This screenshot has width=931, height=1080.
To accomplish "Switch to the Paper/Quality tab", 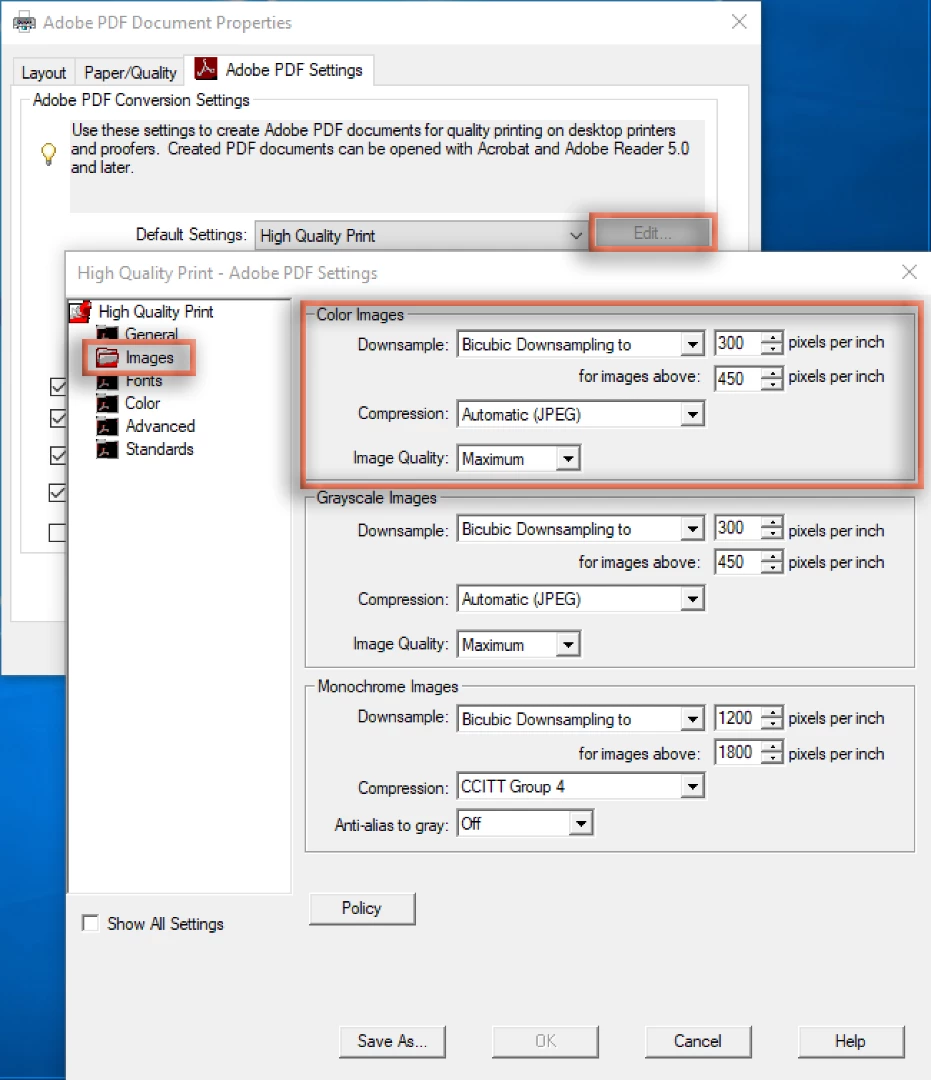I will pyautogui.click(x=130, y=72).
